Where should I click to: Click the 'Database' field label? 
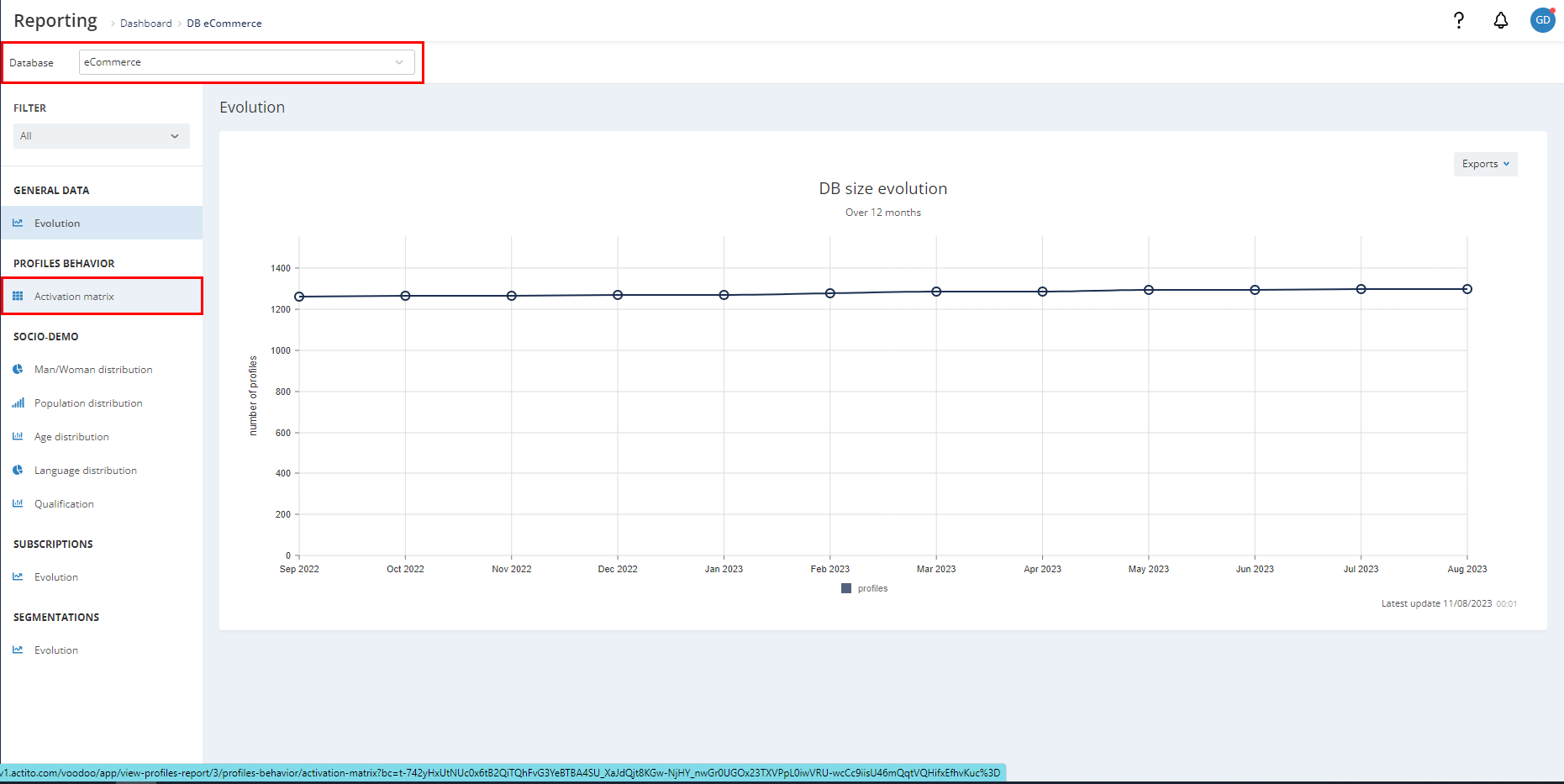tap(32, 63)
